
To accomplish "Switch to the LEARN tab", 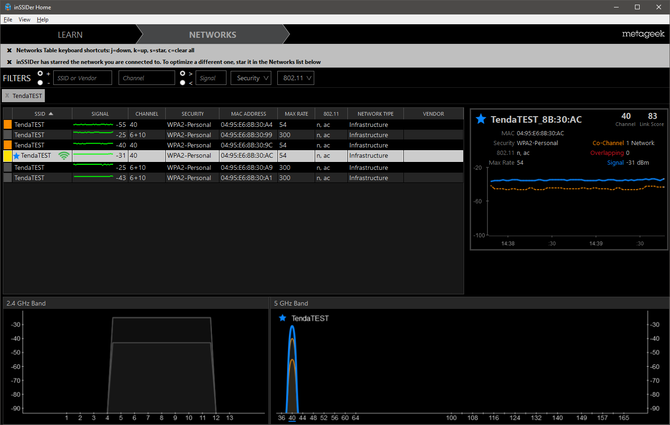I will click(70, 35).
